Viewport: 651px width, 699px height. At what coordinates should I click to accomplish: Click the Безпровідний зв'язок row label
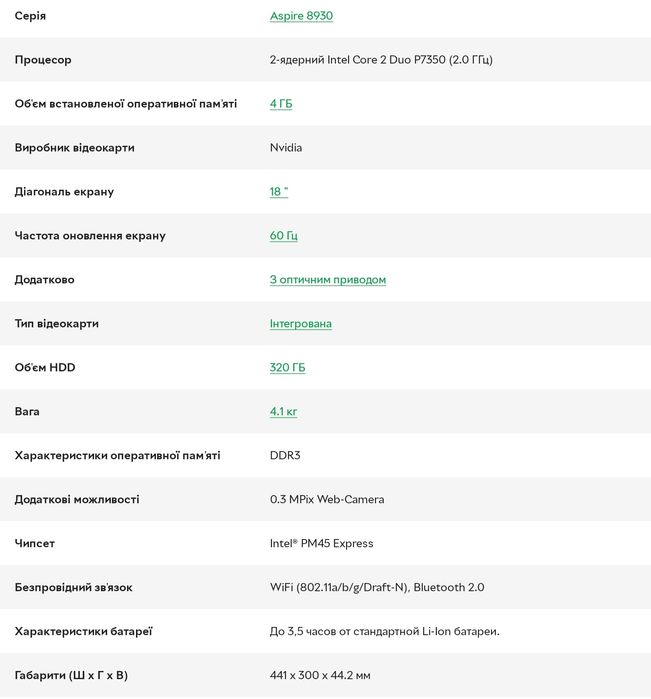click(74, 588)
